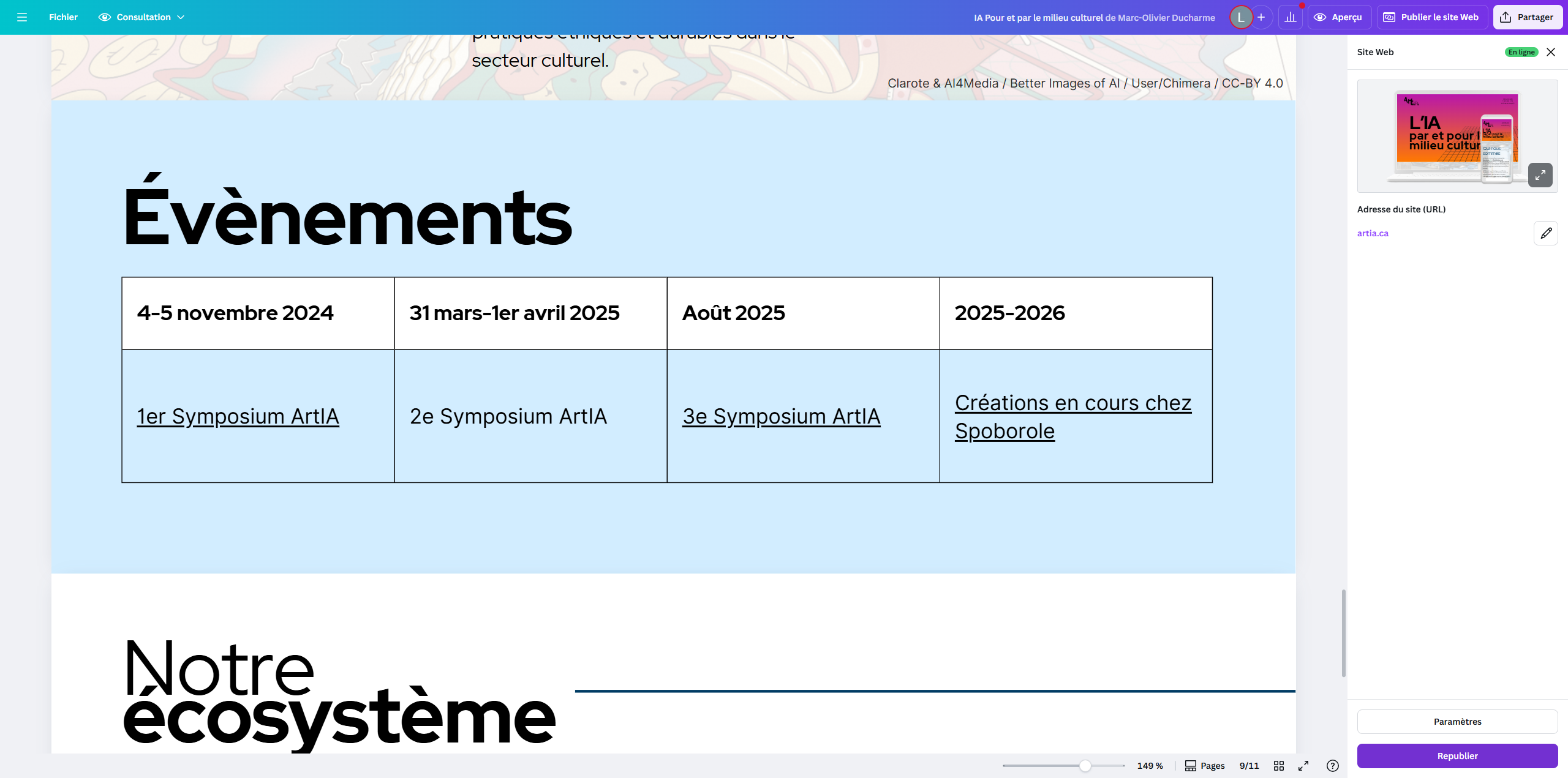Open the Fichier menu
Viewport: 1568px width, 778px height.
63,17
